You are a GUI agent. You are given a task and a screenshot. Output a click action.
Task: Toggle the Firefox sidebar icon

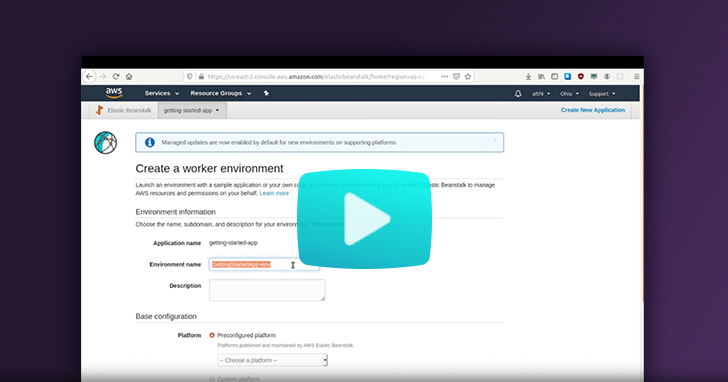pos(554,77)
